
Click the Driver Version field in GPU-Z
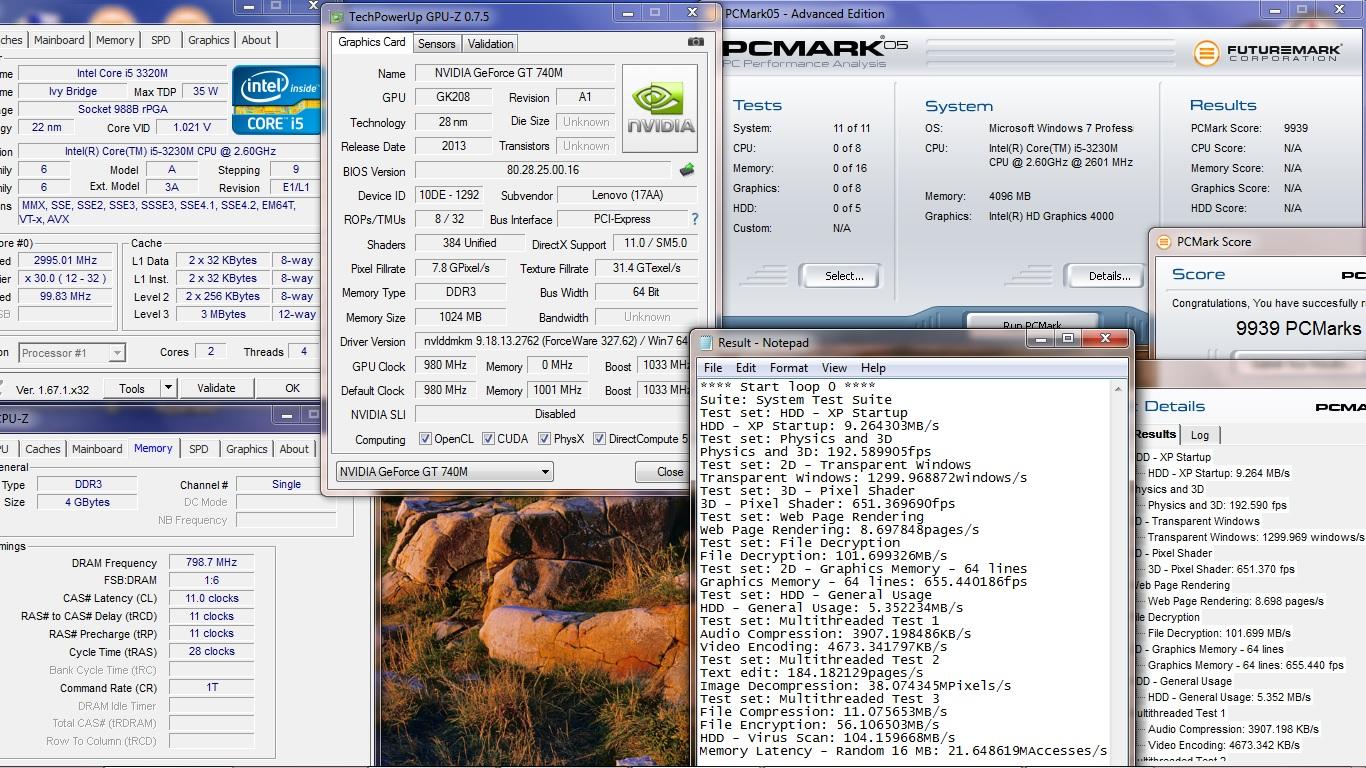(556, 342)
